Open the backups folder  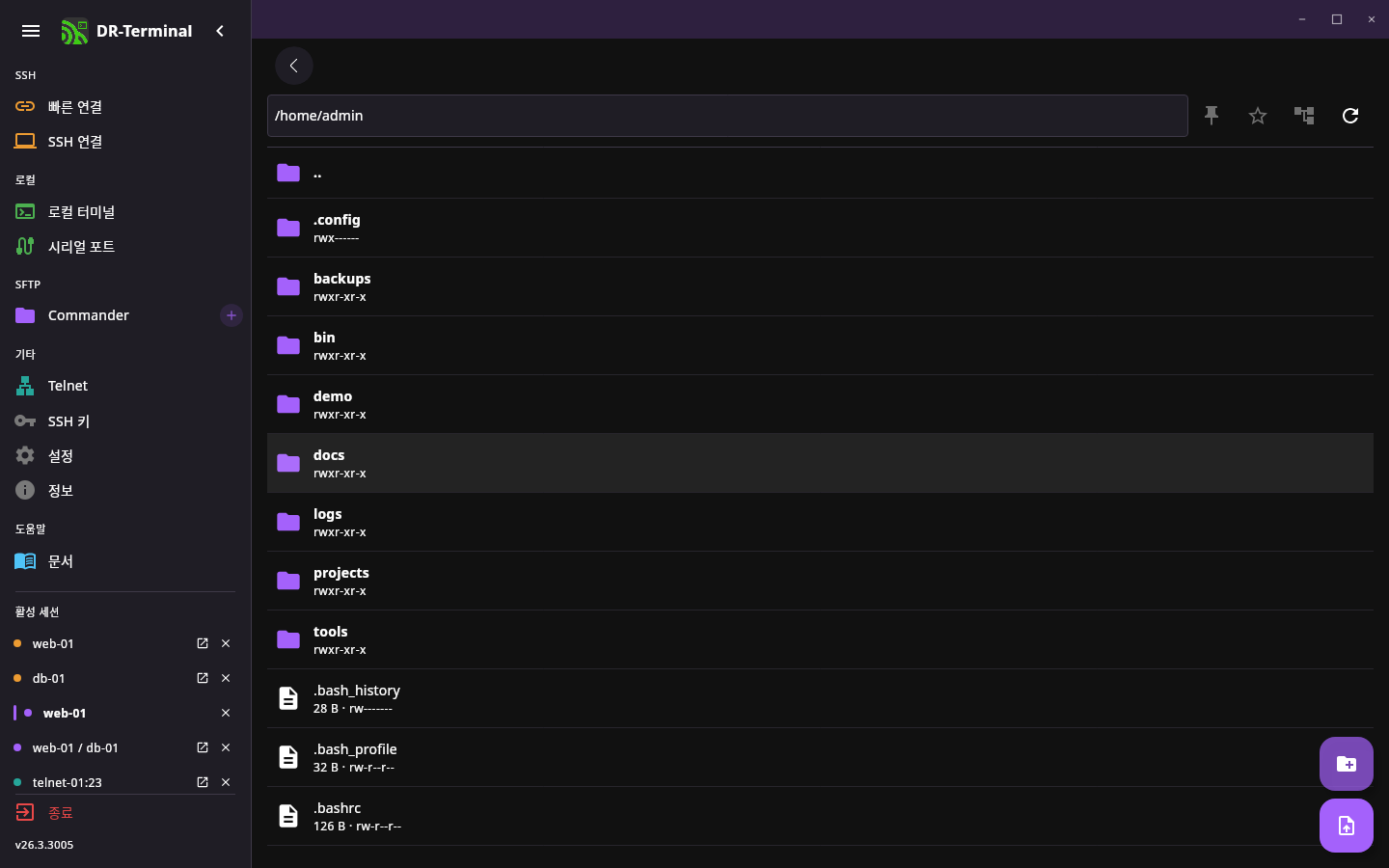(x=820, y=287)
